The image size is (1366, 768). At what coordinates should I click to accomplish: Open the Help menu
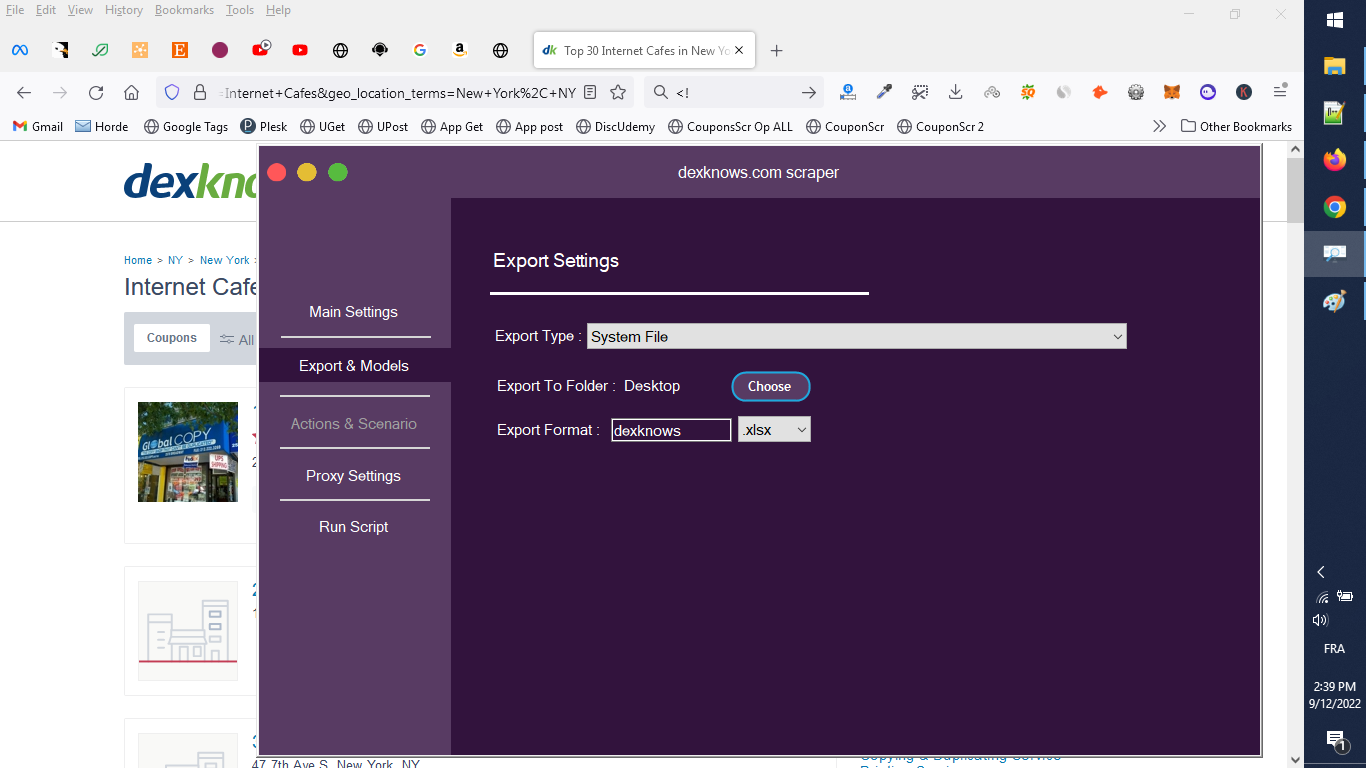[x=278, y=10]
